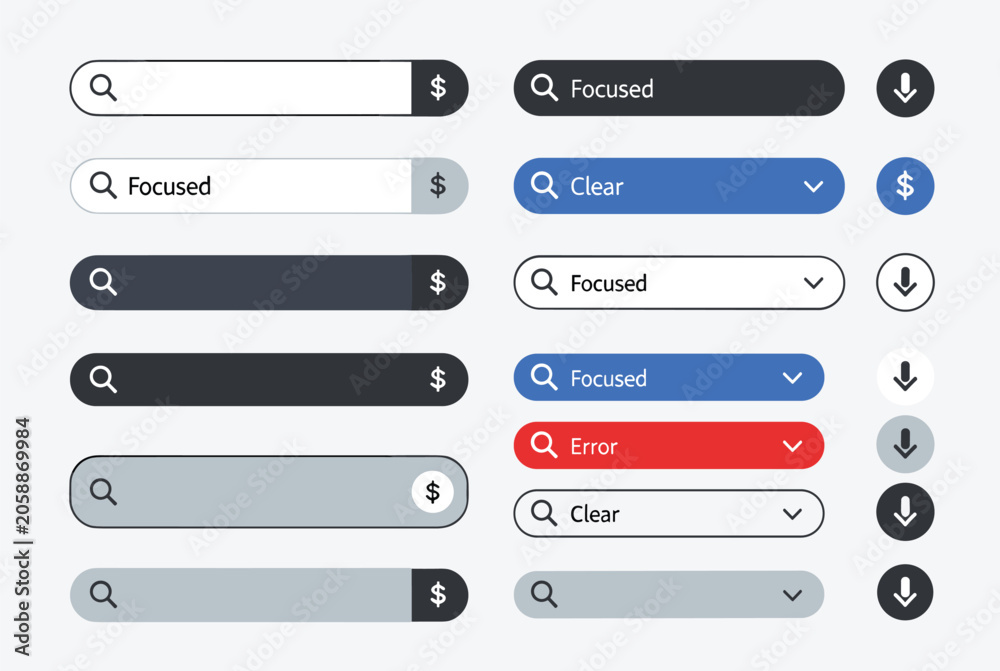The width and height of the screenshot is (1000, 671).
Task: Expand the gray empty dropdown chevron at the bottom
Action: tap(792, 595)
